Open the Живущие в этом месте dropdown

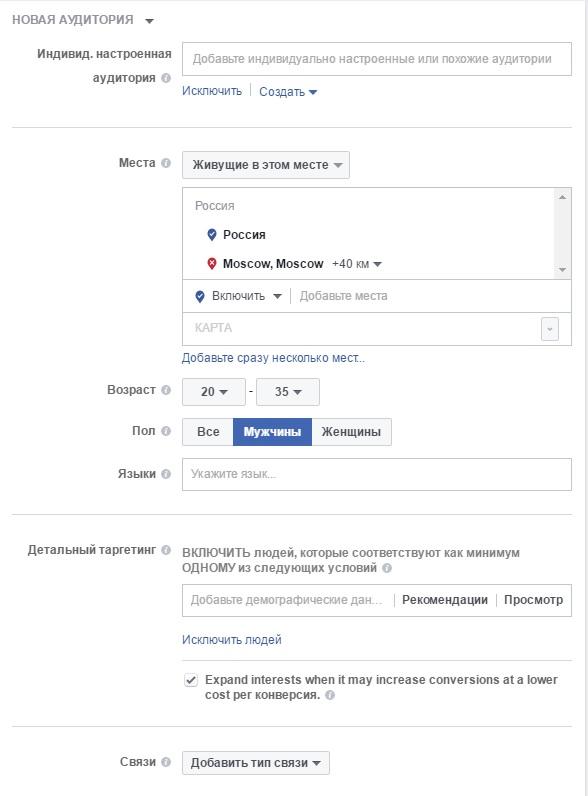click(266, 165)
